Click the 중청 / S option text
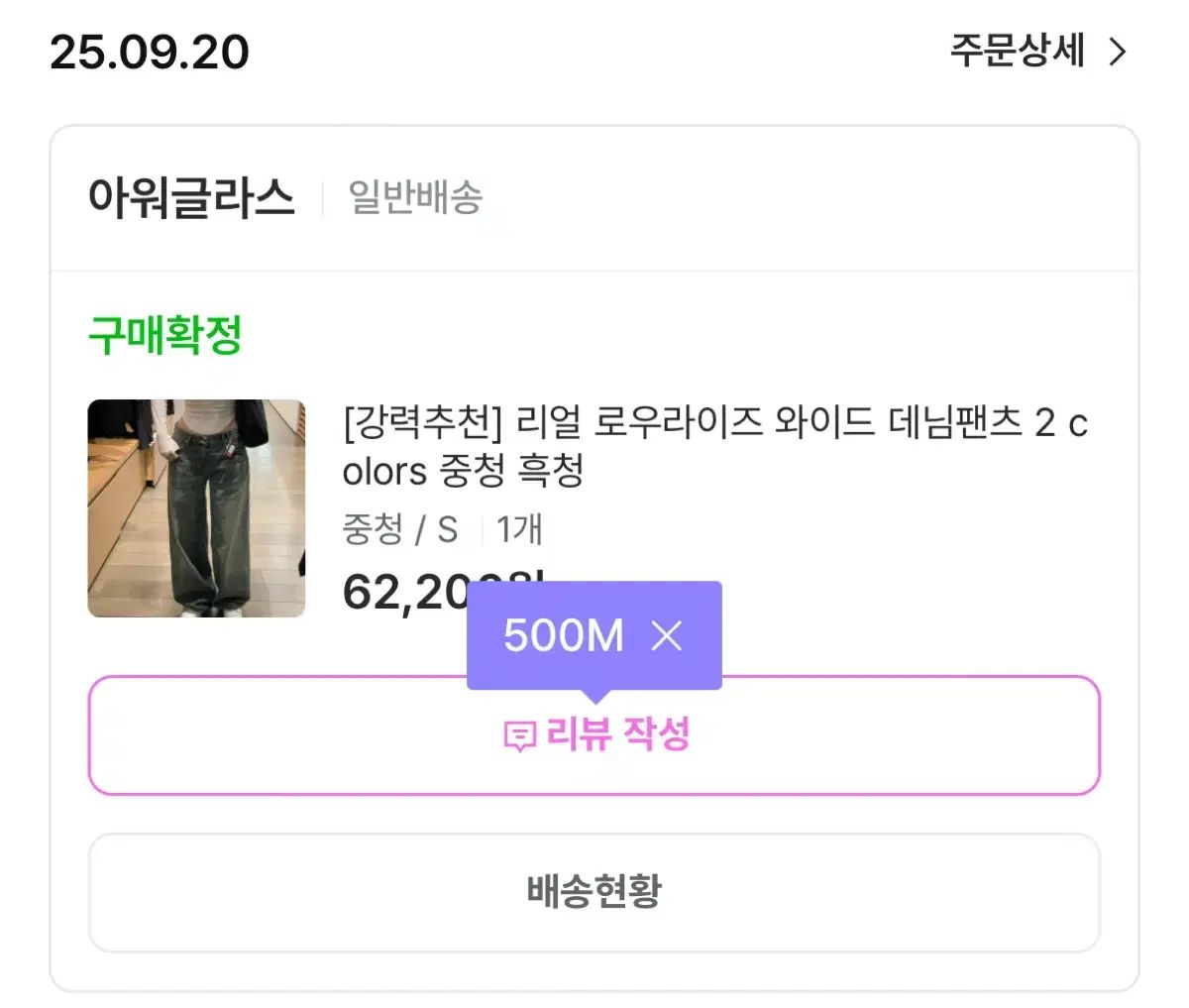Screen dimensions: 1189x1008 coord(400,529)
